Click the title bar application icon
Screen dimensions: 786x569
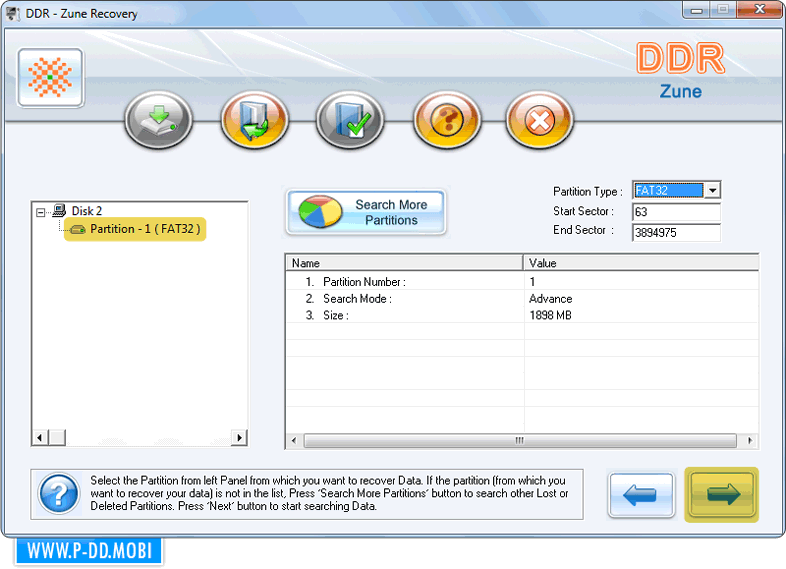click(x=13, y=14)
